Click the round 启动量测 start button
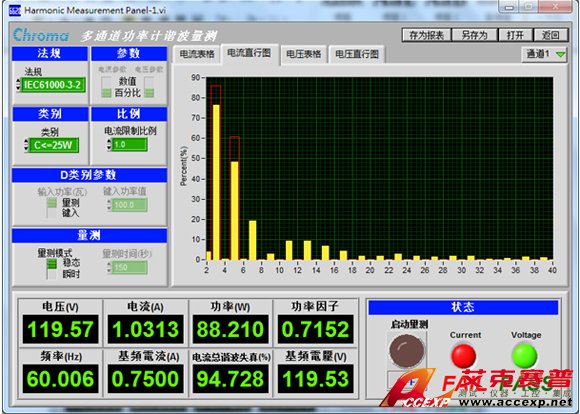Viewport: 580px width, 414px height. click(x=407, y=350)
